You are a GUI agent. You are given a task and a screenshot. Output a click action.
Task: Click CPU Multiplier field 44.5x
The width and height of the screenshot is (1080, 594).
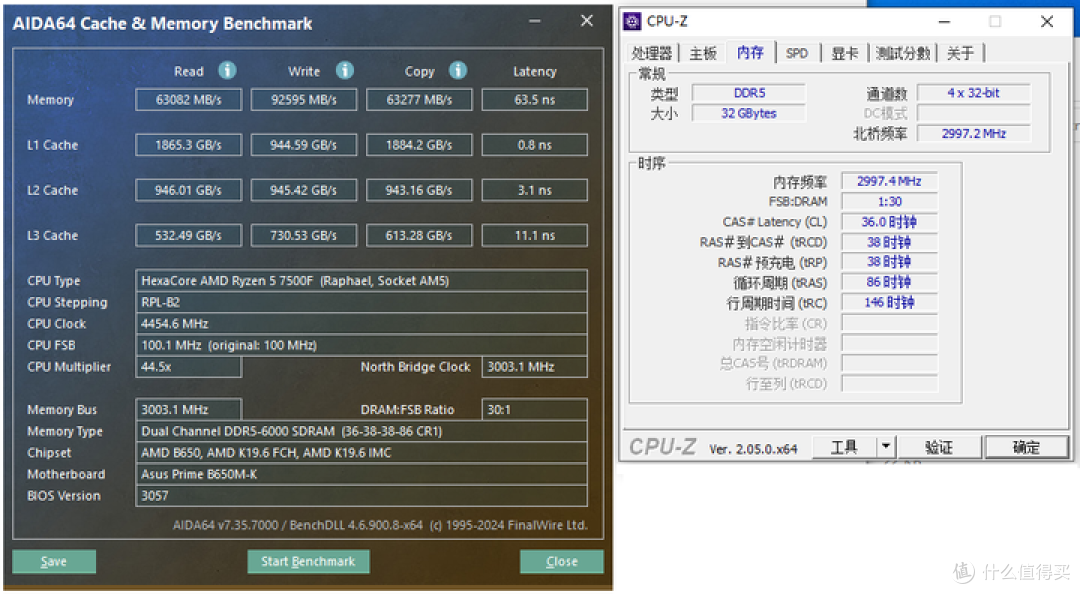tap(189, 367)
